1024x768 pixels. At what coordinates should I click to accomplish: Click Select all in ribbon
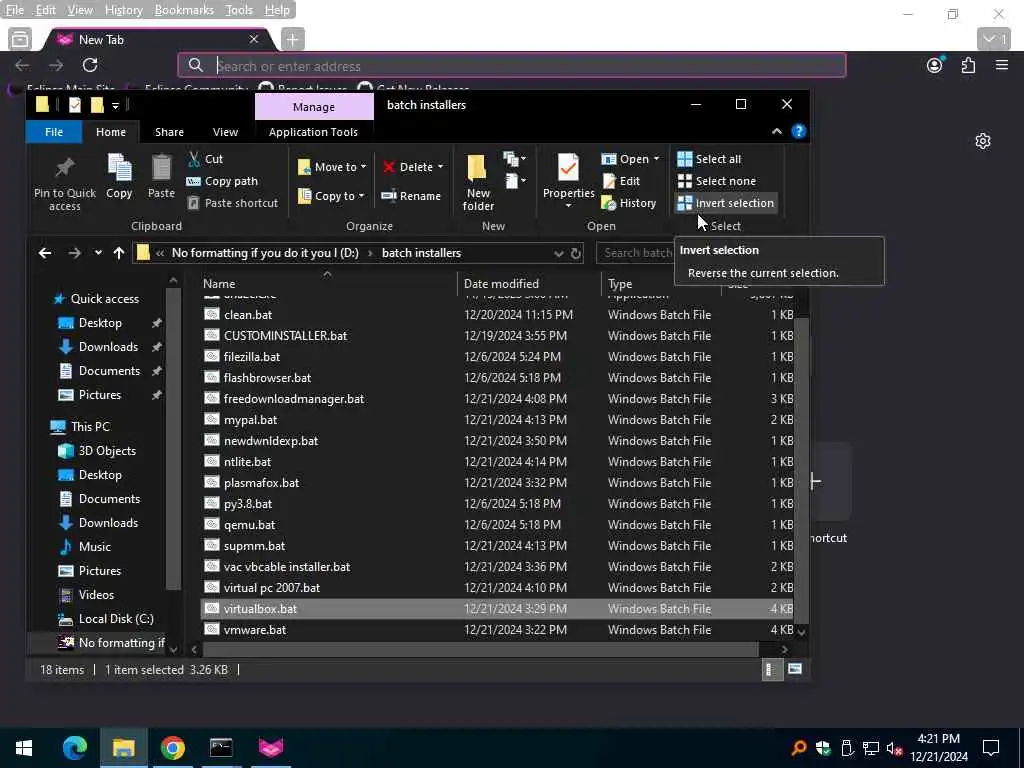(709, 159)
